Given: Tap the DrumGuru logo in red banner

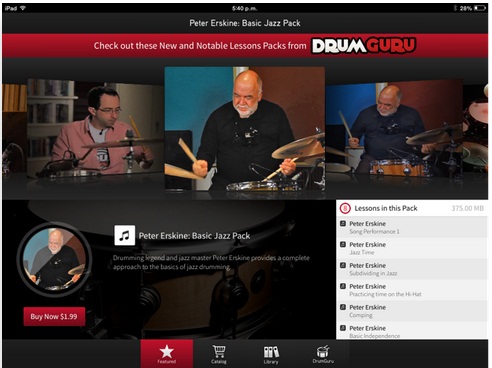Looking at the screenshot, I should (x=364, y=46).
